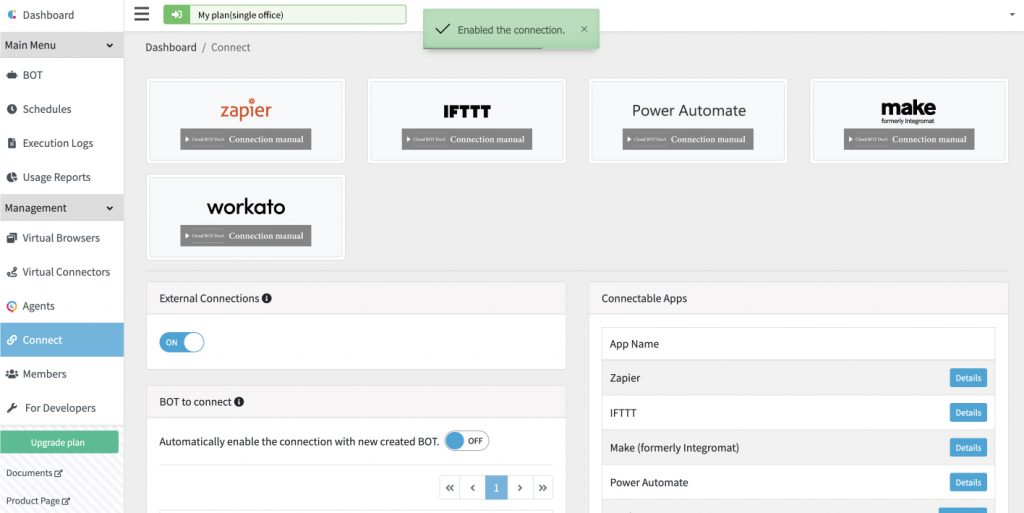1024x513 pixels.
Task: Click the Upgrade plan button
Action: click(x=59, y=442)
